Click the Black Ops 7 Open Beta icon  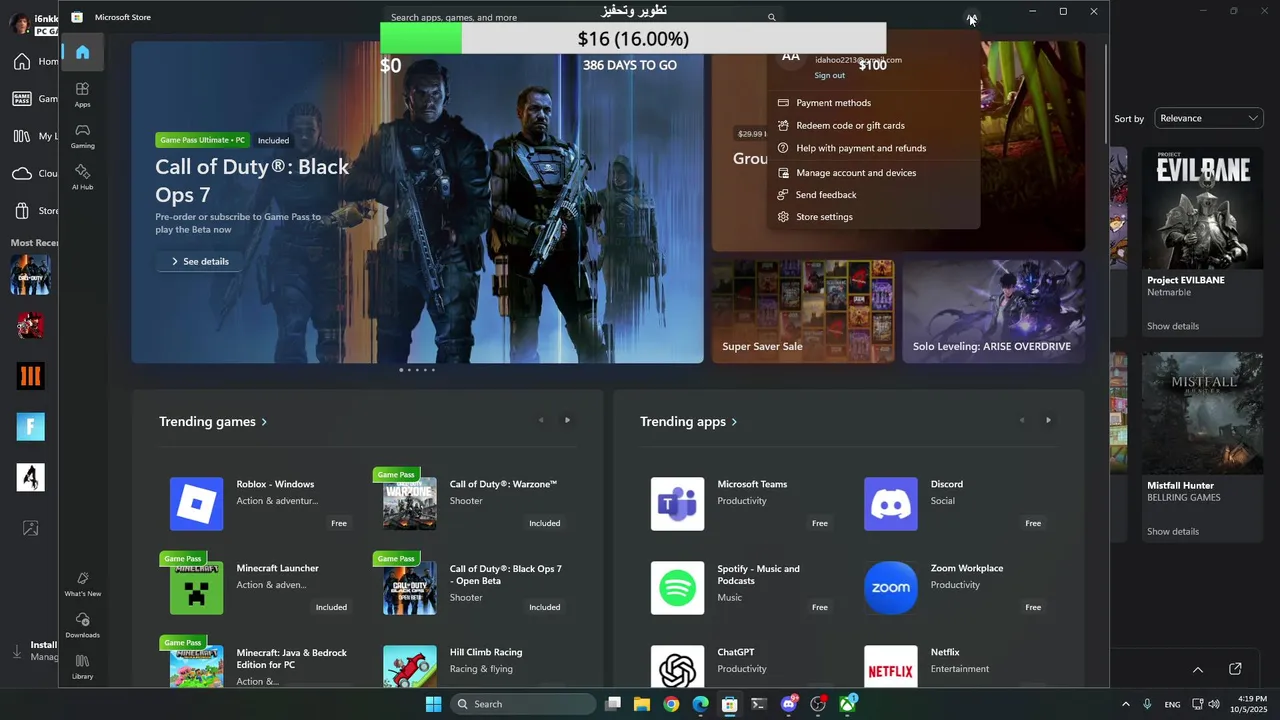tap(410, 587)
